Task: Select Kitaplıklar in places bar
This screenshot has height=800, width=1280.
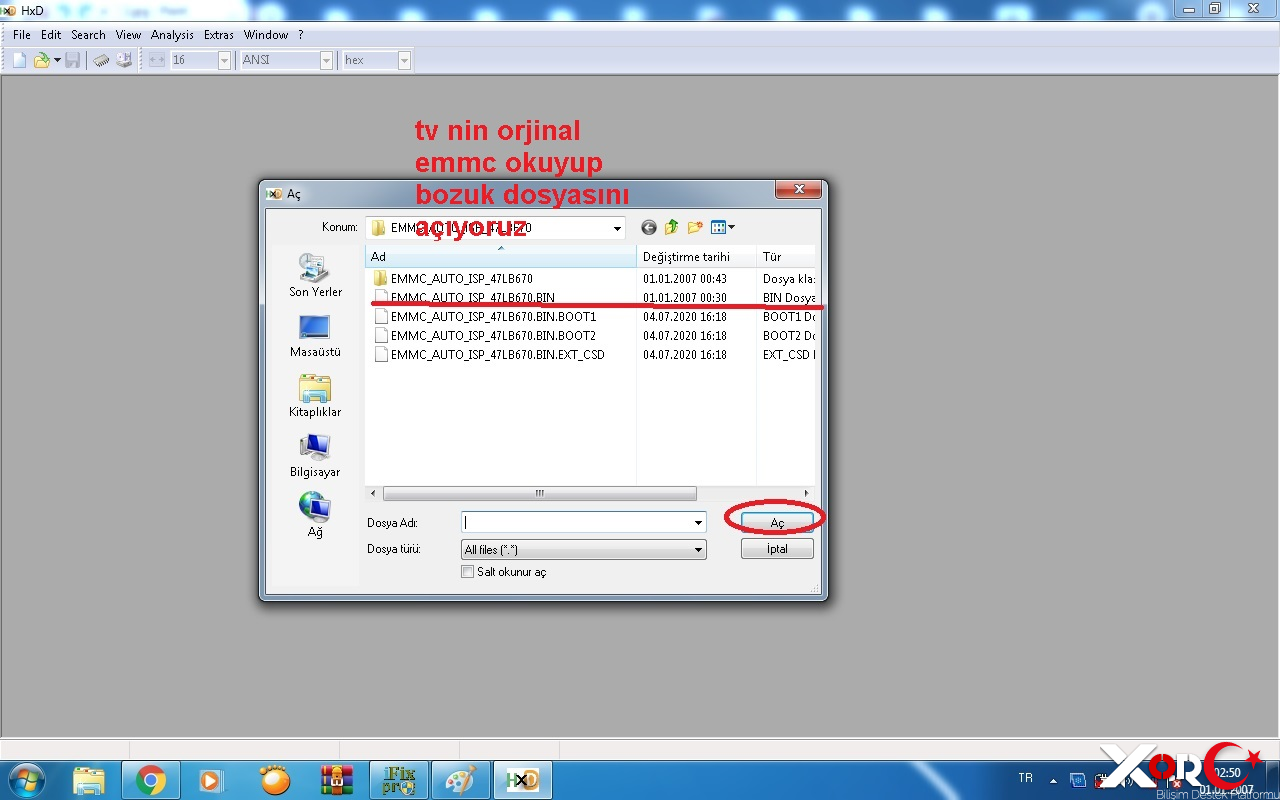Action: (x=315, y=396)
